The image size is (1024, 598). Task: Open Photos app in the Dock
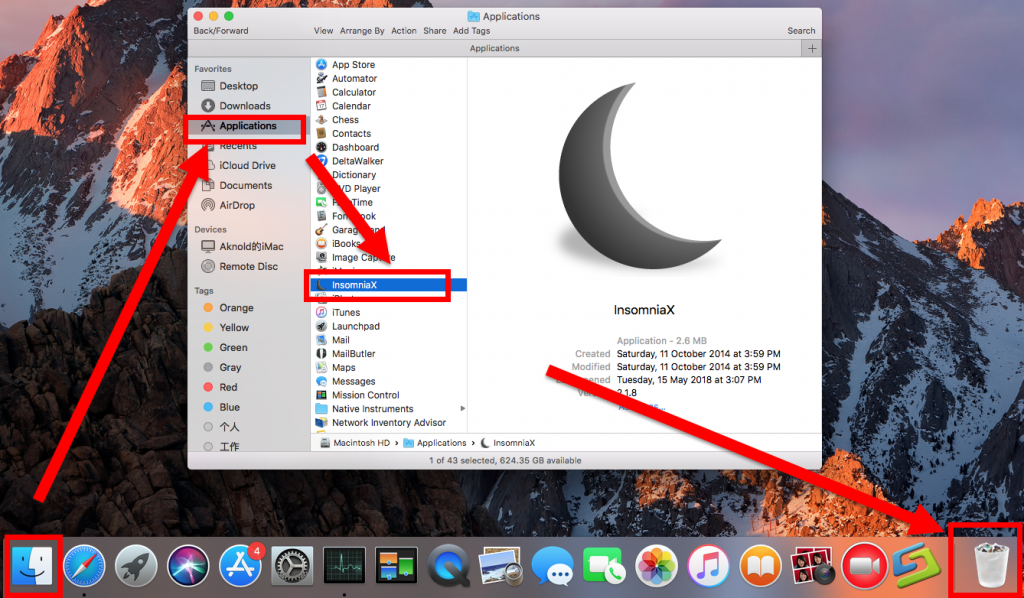coord(656,567)
